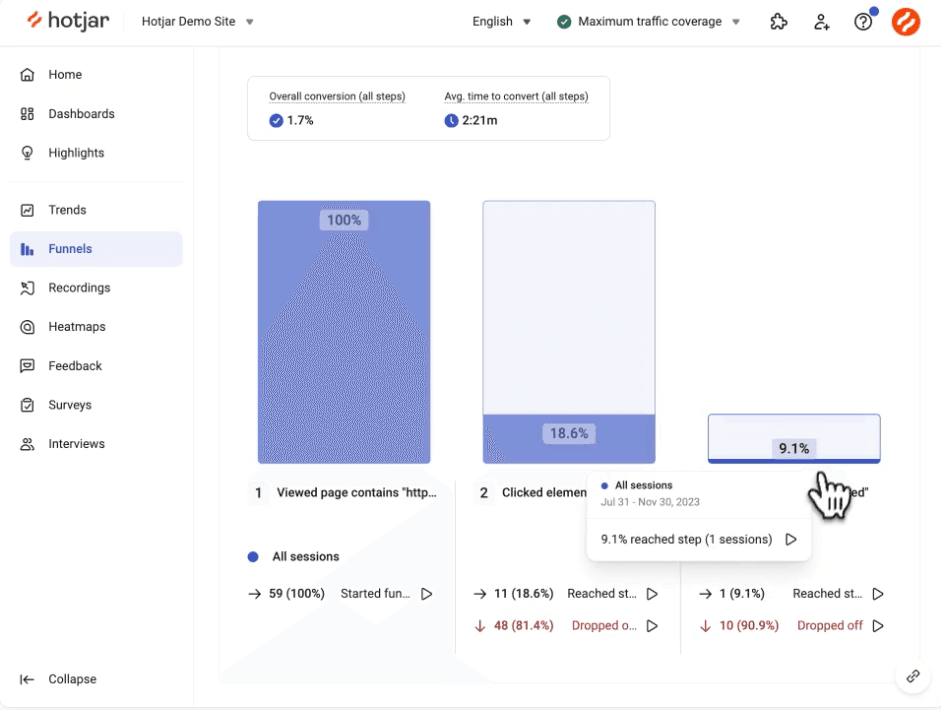The height and width of the screenshot is (710, 941).
Task: Play recordings for 10 dropped-off sessions
Action: [878, 626]
